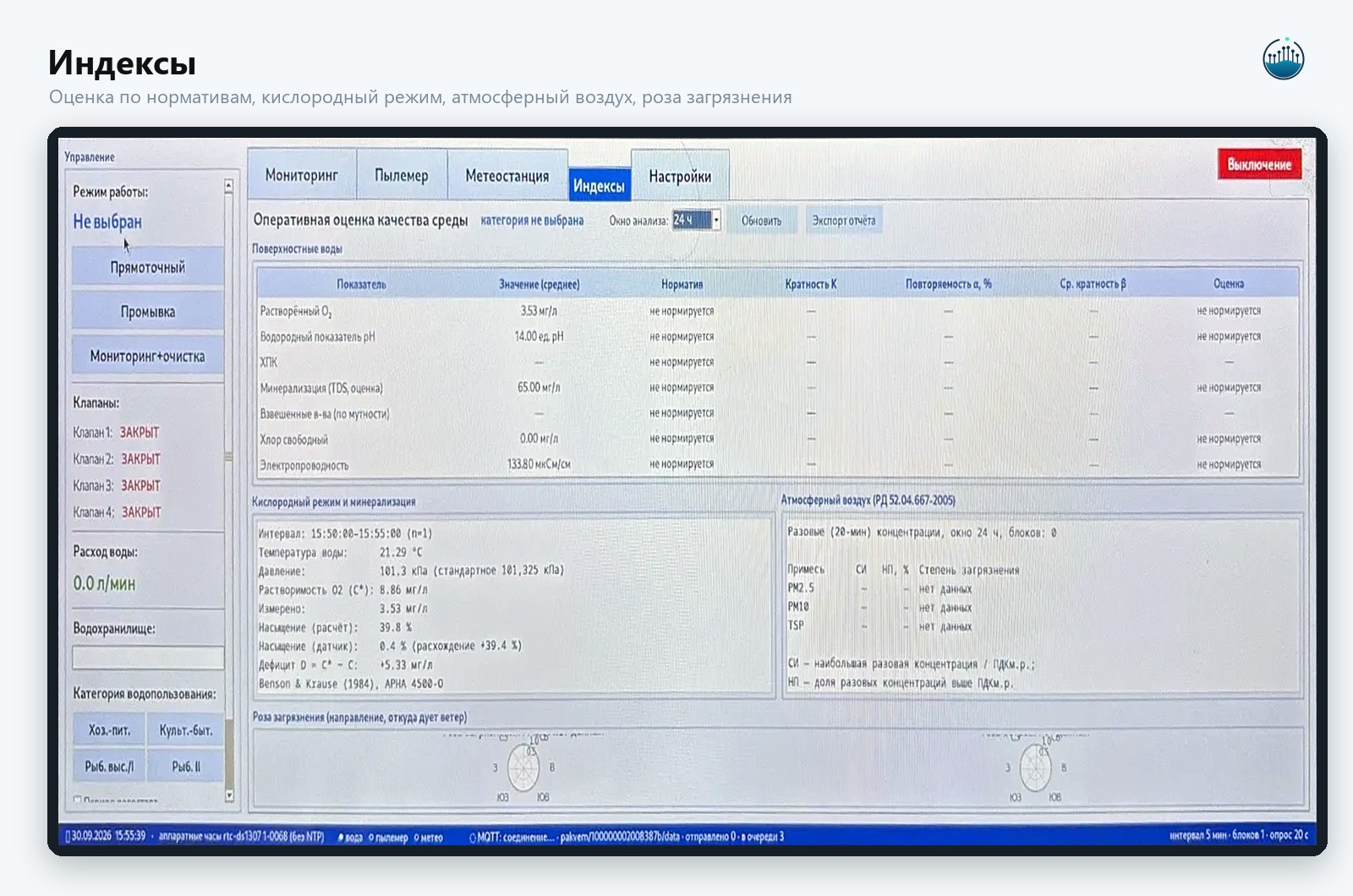Choose Рыб. II category
1353x896 pixels.
pyautogui.click(x=186, y=766)
